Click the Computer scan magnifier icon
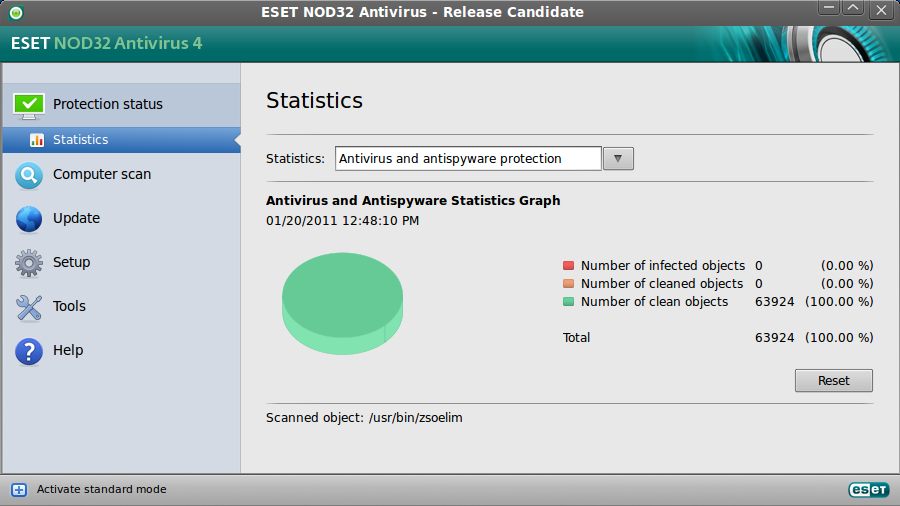 point(29,175)
